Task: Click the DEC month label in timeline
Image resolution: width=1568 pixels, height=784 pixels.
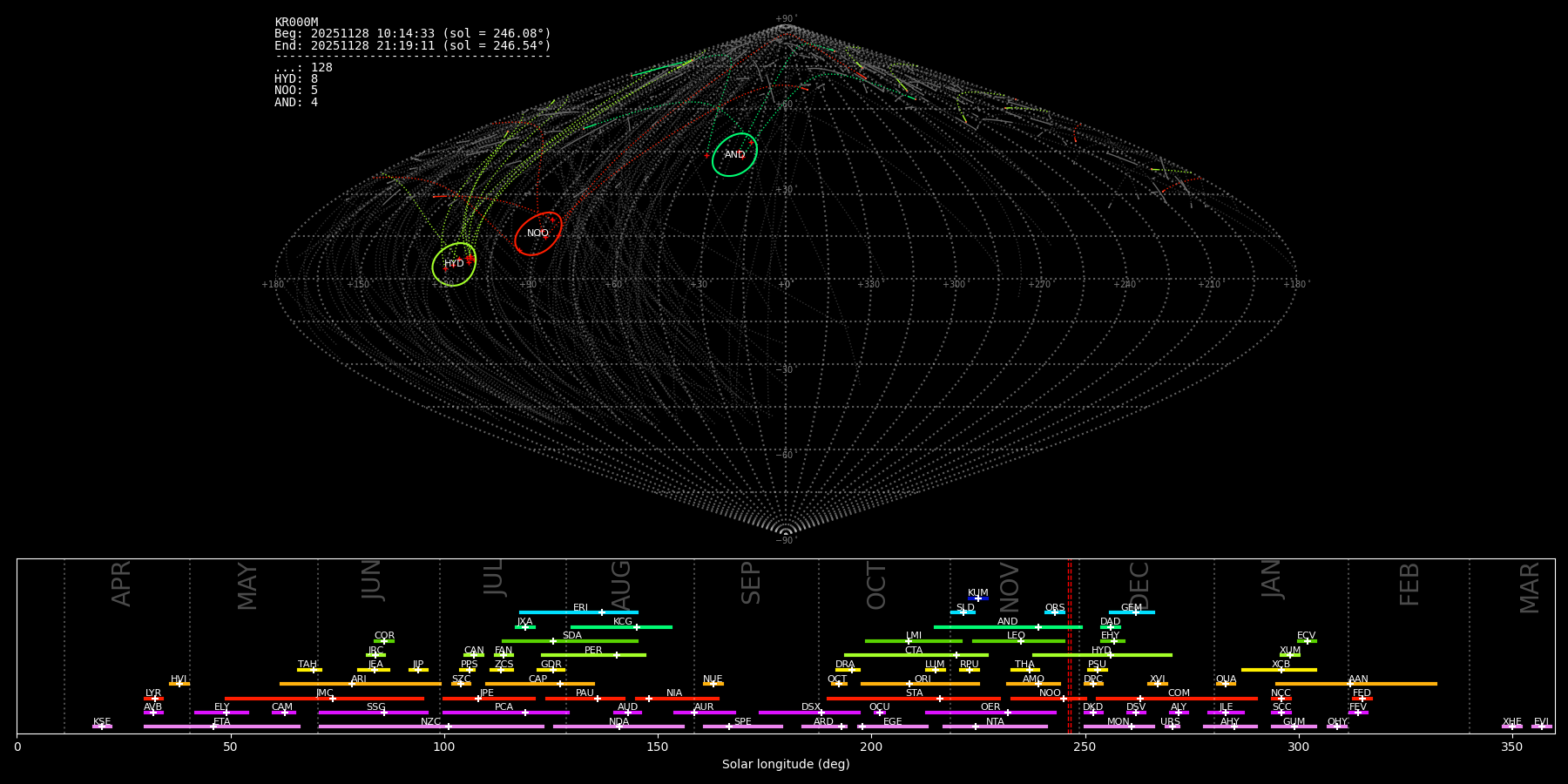Action: 1139,585
